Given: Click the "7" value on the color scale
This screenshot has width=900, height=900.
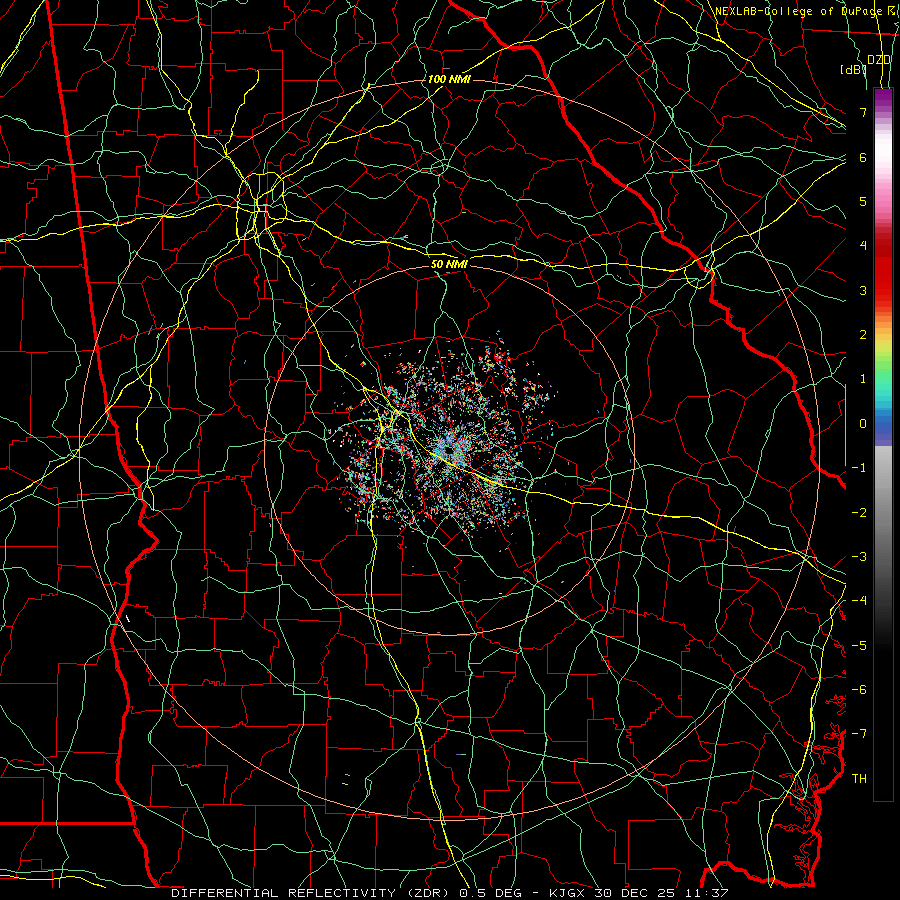Looking at the screenshot, I should [863, 112].
